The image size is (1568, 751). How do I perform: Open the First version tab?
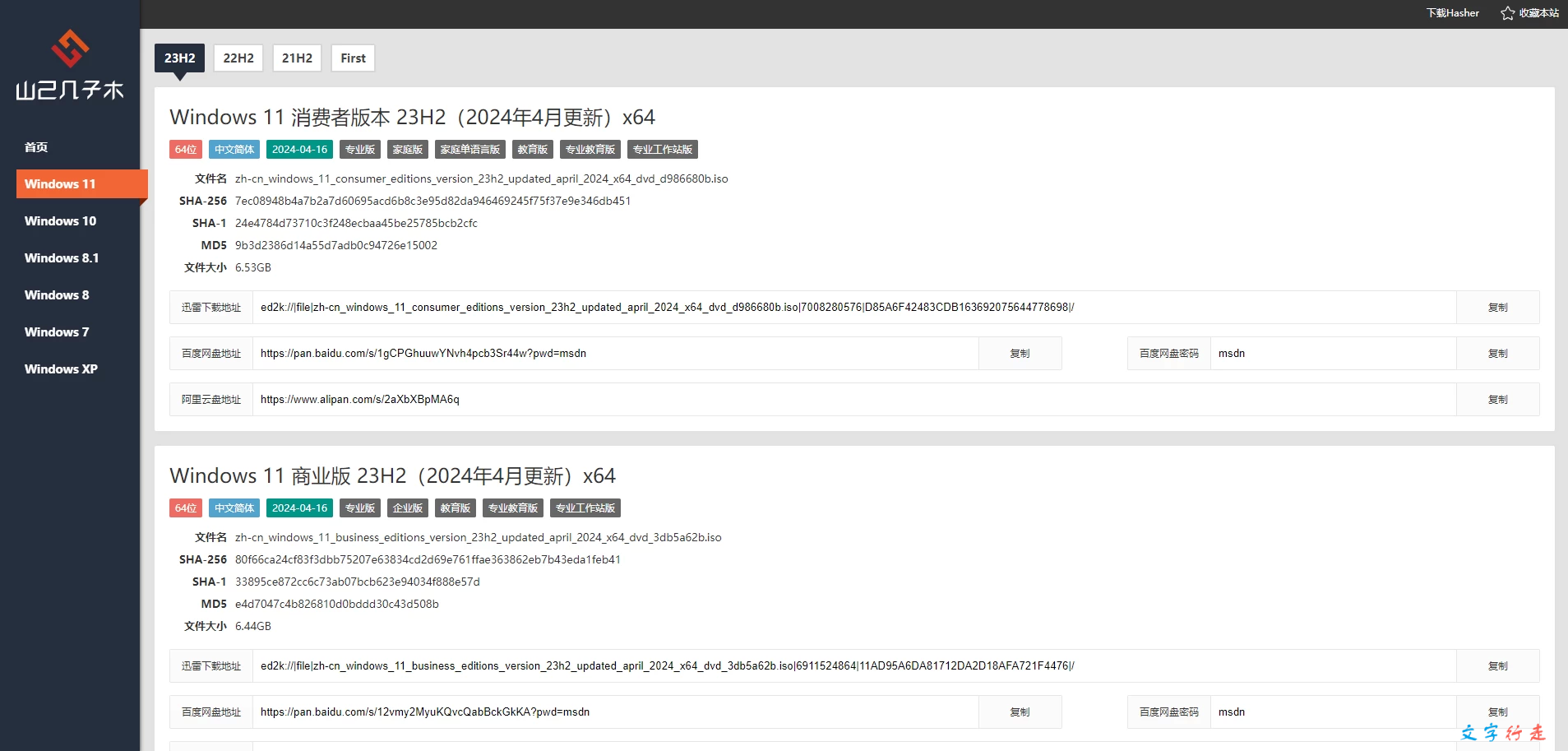[x=353, y=58]
